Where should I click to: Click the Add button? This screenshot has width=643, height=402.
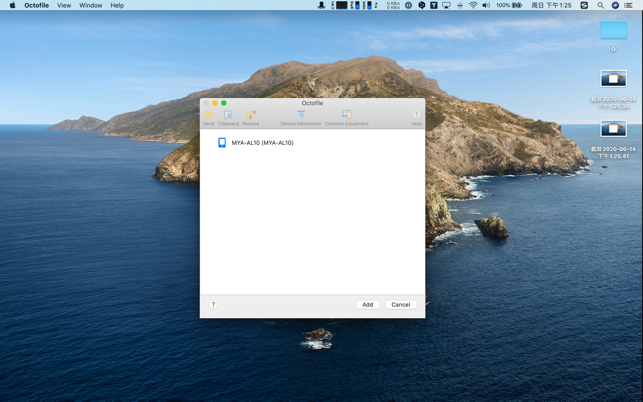tap(368, 304)
